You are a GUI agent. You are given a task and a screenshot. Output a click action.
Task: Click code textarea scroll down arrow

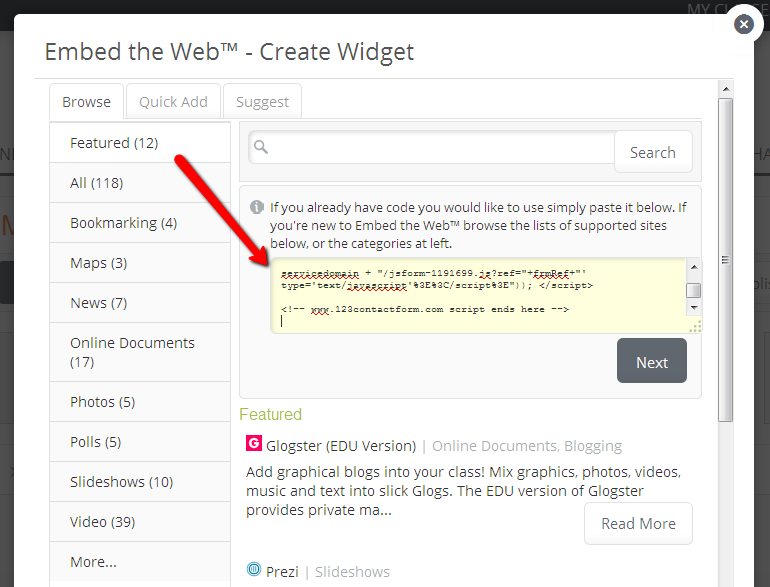(694, 308)
